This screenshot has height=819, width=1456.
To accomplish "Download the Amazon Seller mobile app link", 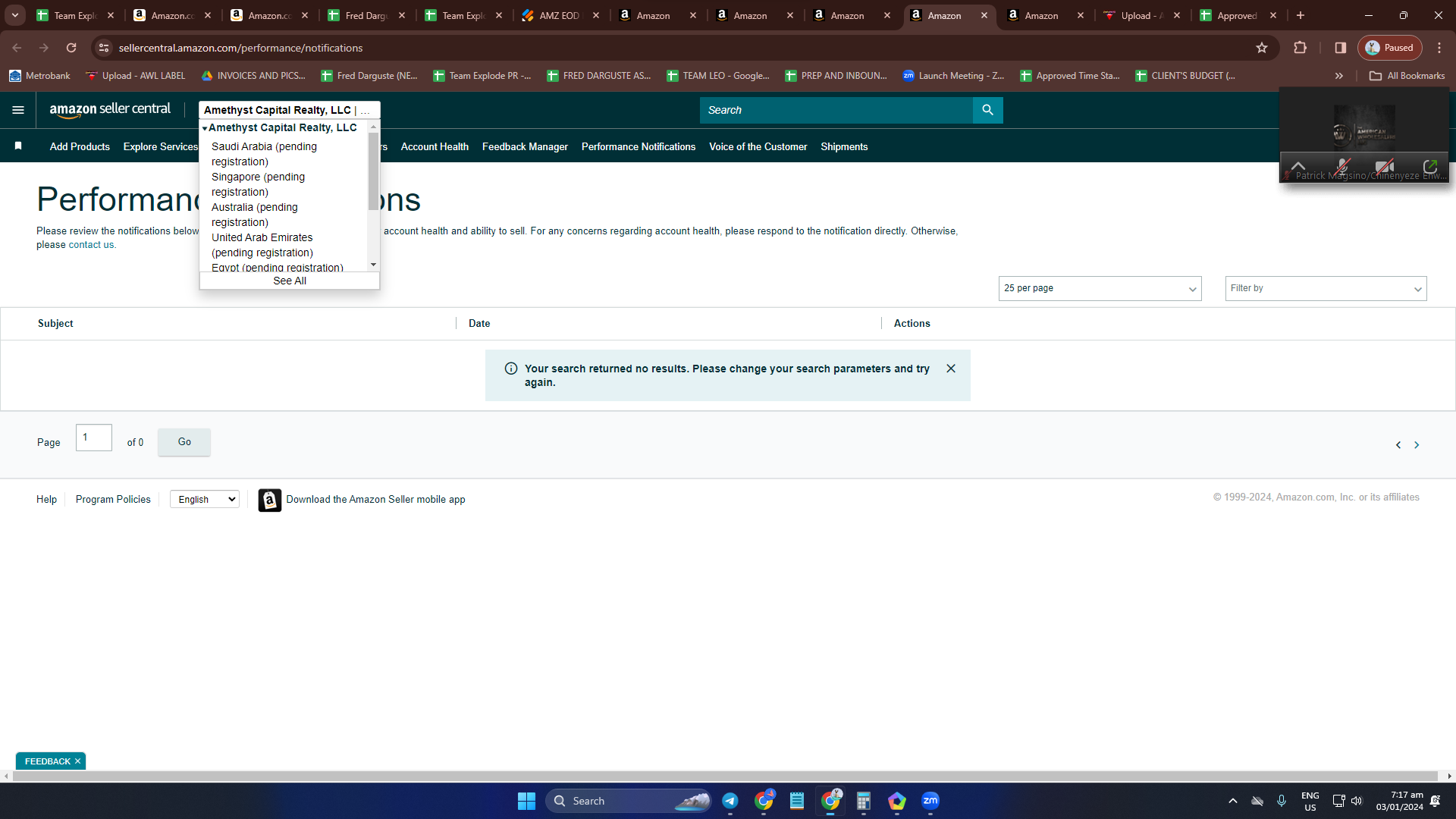I will [375, 499].
